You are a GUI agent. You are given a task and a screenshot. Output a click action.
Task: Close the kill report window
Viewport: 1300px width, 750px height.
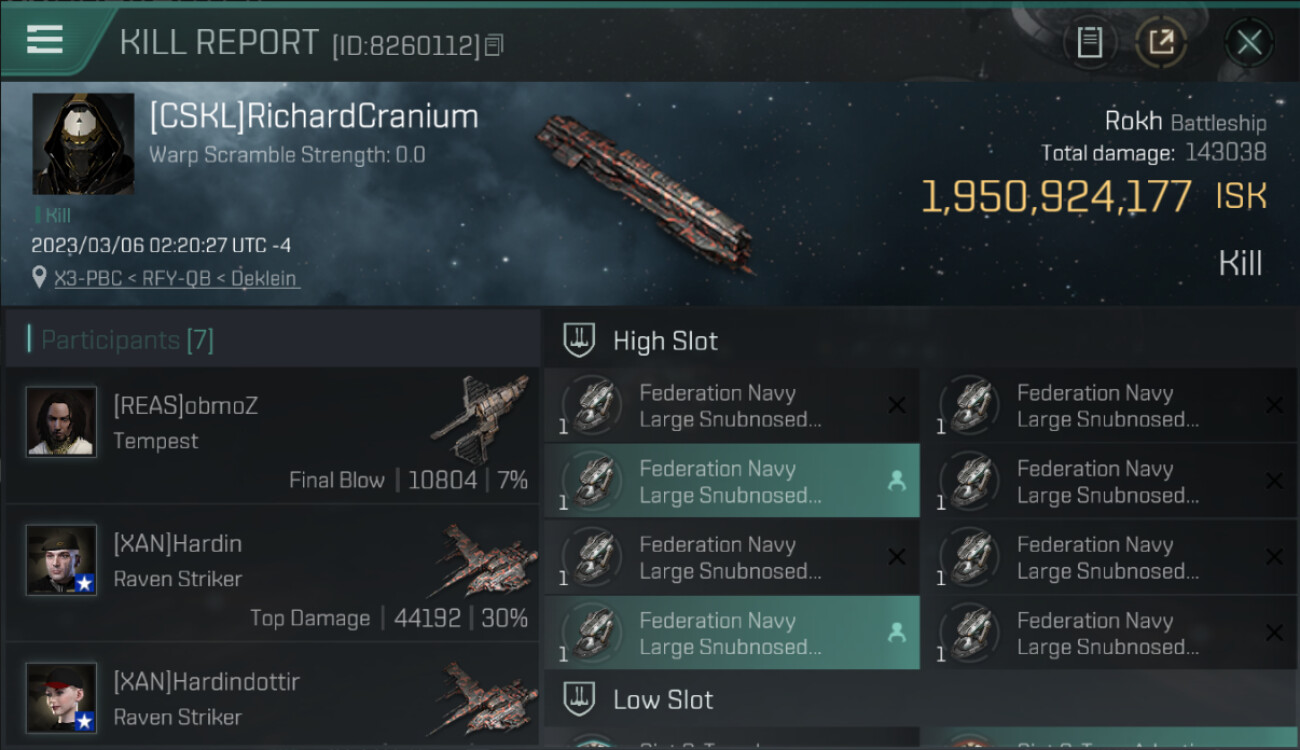point(1248,42)
